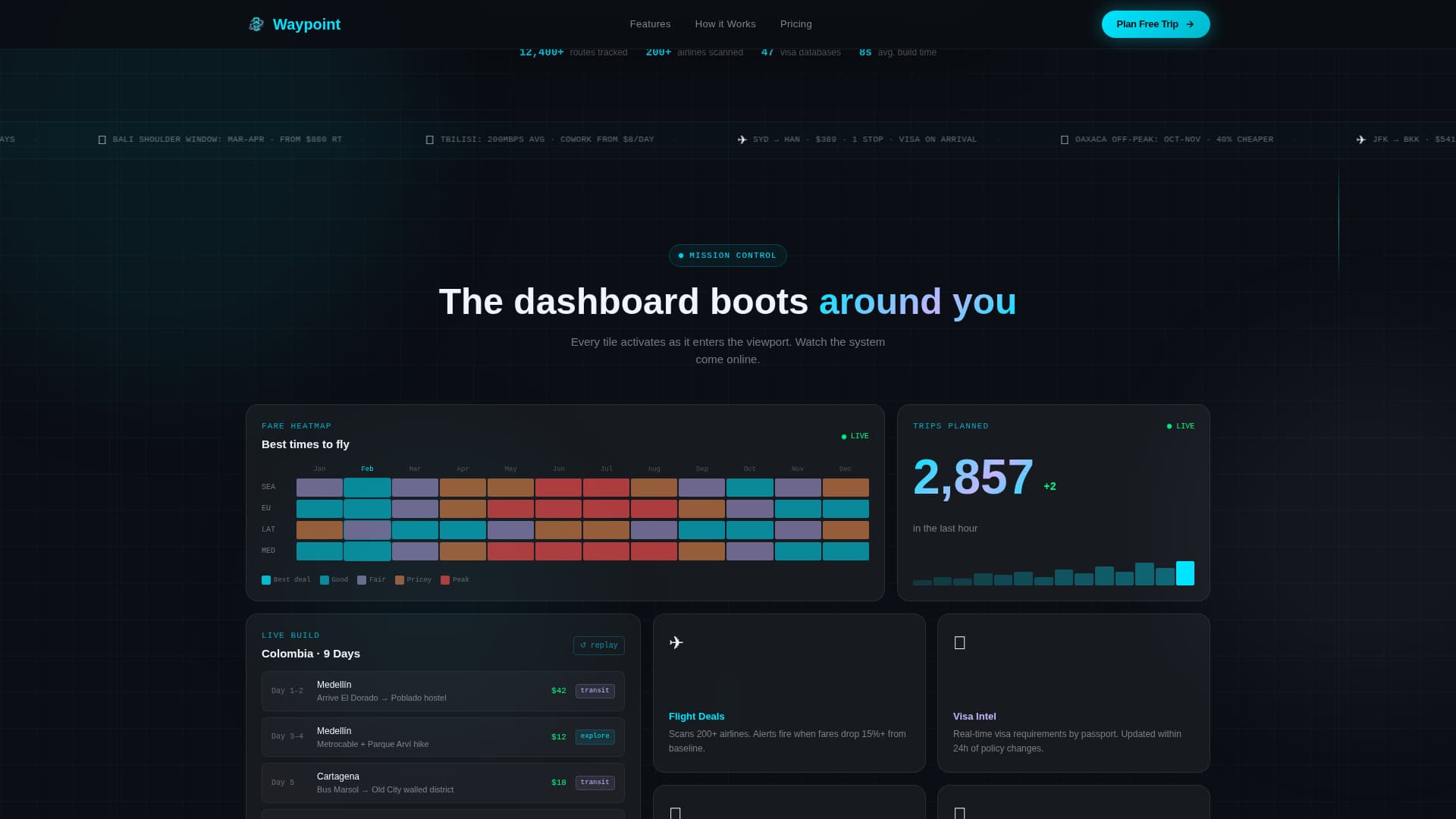
Task: Click the replay button in Live Build
Action: 598,645
